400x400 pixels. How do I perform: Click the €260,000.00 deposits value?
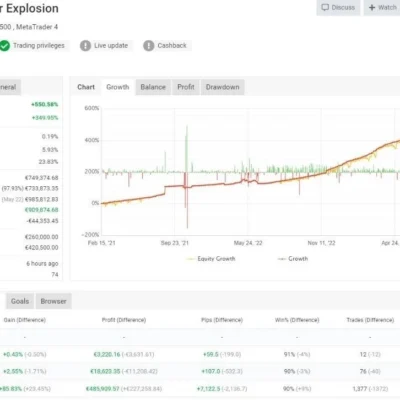pos(41,237)
